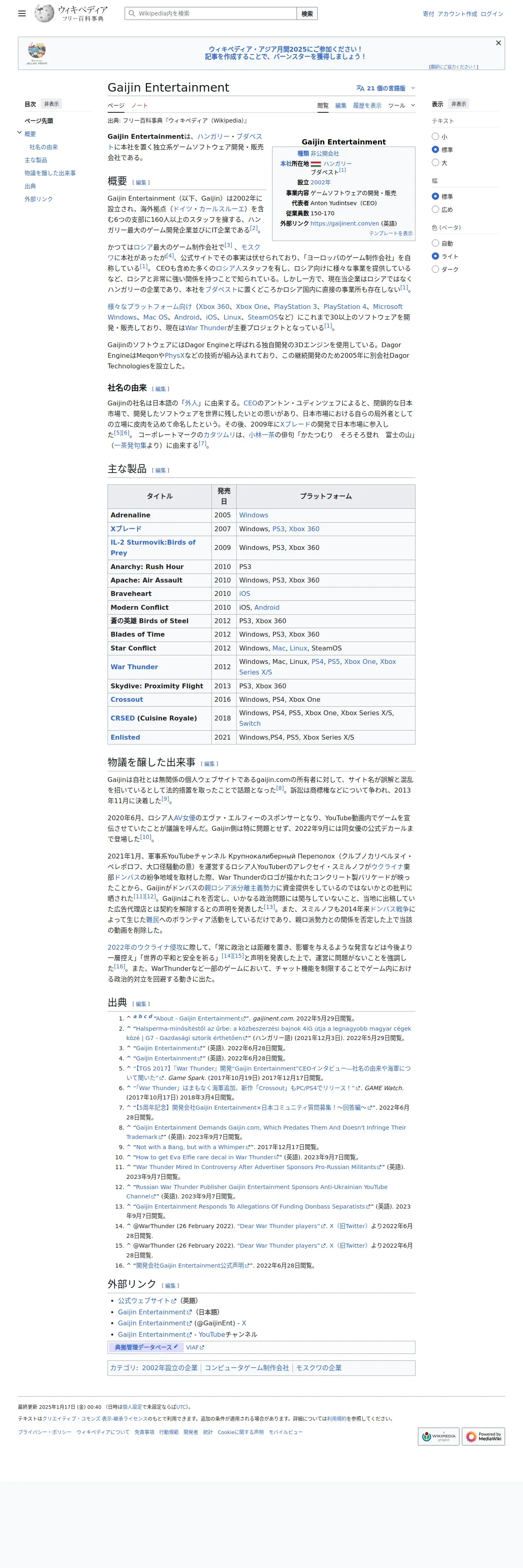The image size is (523, 1568).
Task: Open gaijinent.com/en link in infobox
Action: pyautogui.click(x=344, y=223)
